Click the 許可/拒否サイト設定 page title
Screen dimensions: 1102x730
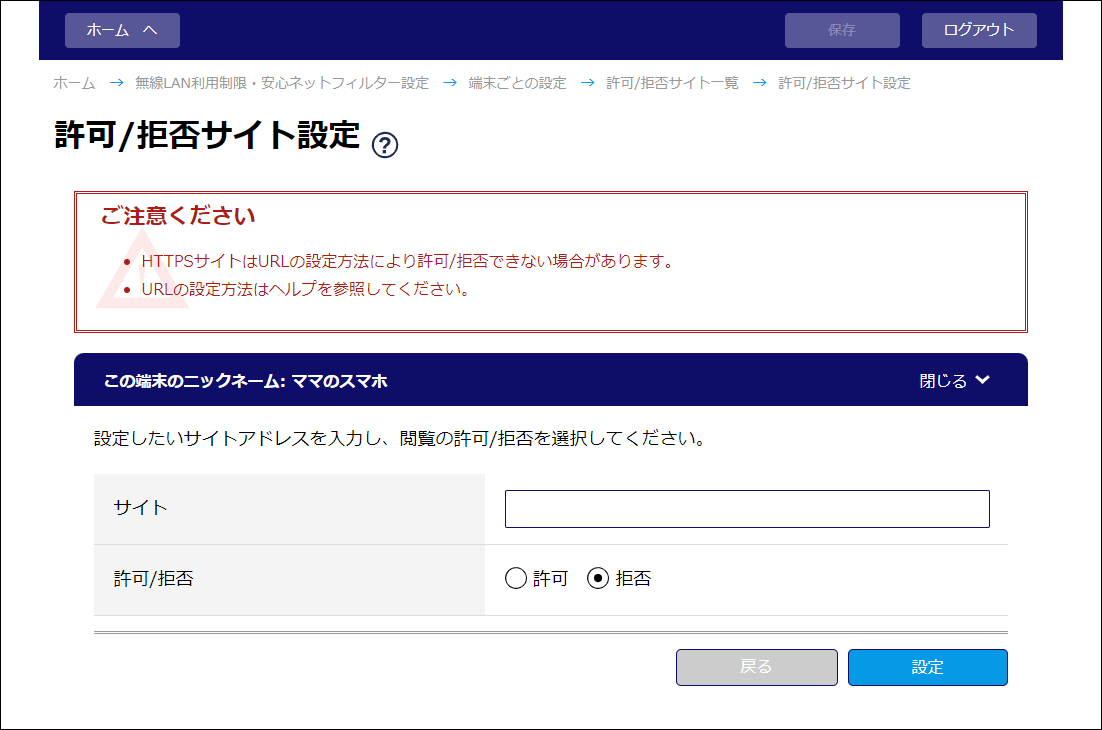pos(206,135)
